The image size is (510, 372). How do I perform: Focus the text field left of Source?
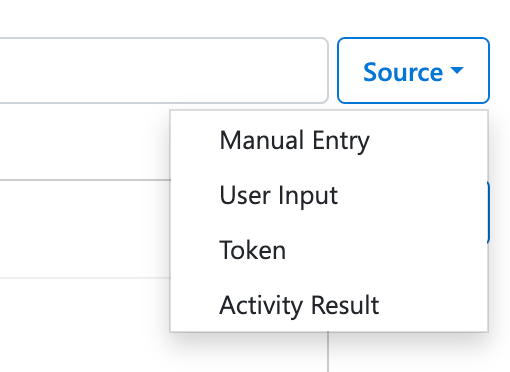(x=164, y=70)
